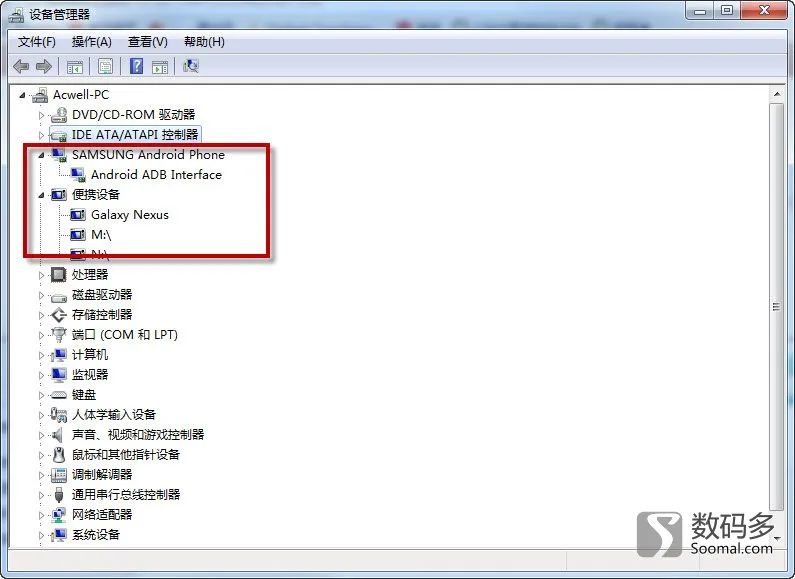Click the scan for hardware changes icon
795x579 pixels.
click(191, 66)
